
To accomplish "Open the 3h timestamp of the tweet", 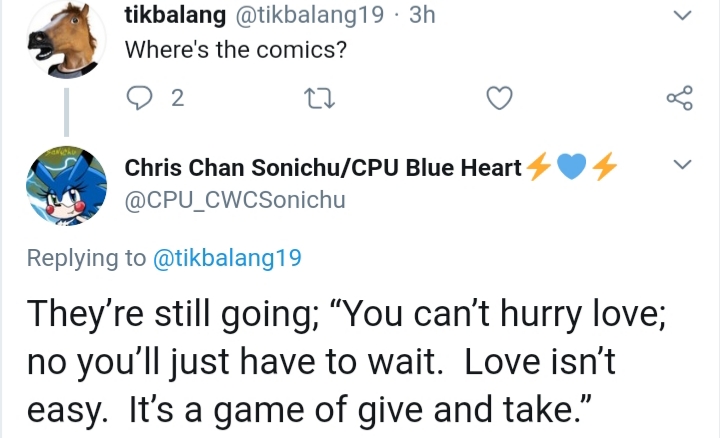I will pos(422,15).
